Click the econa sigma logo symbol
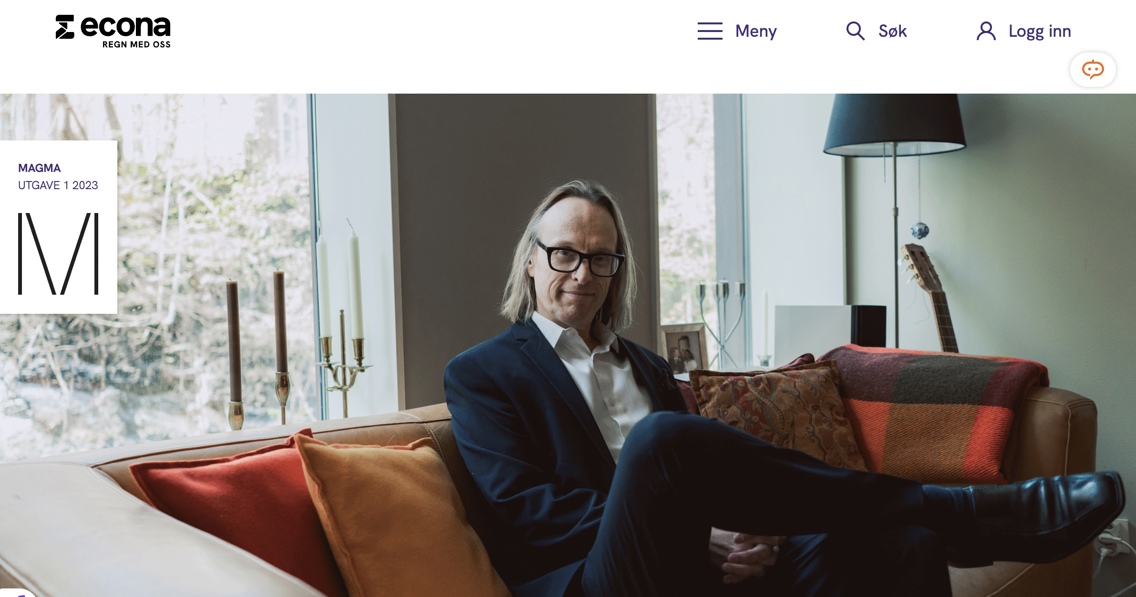 (65, 27)
